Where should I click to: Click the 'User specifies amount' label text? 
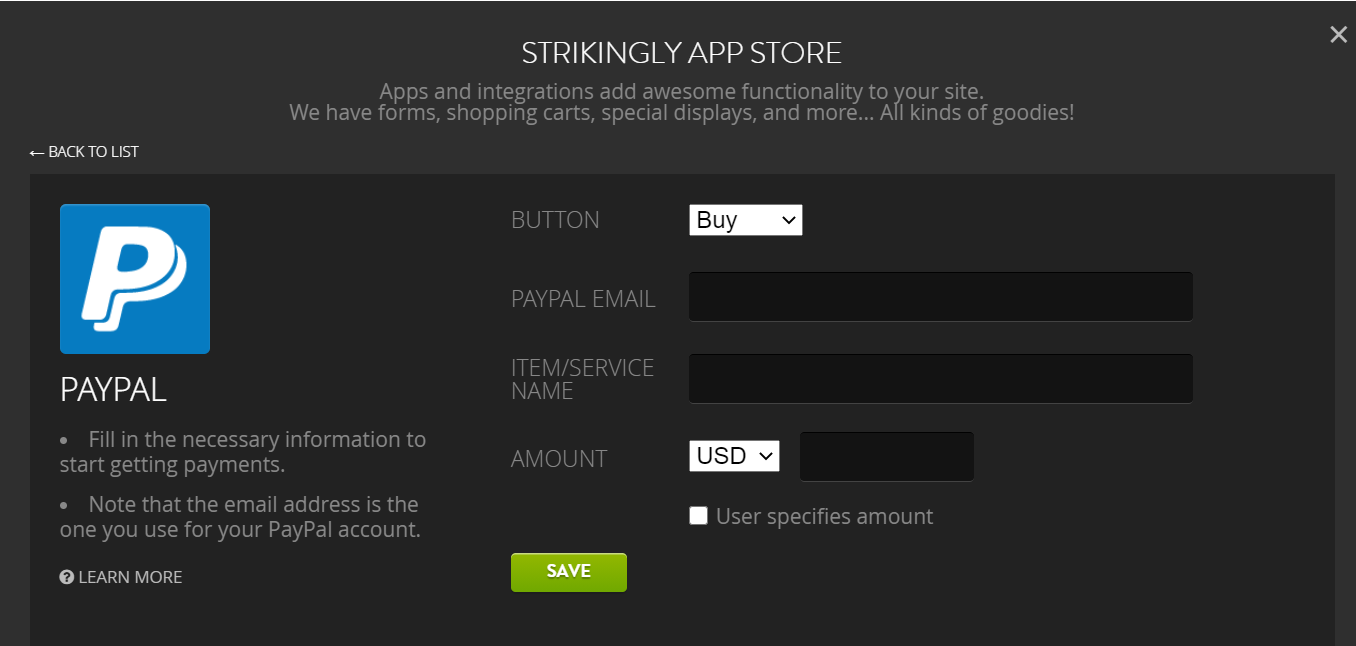tap(824, 516)
